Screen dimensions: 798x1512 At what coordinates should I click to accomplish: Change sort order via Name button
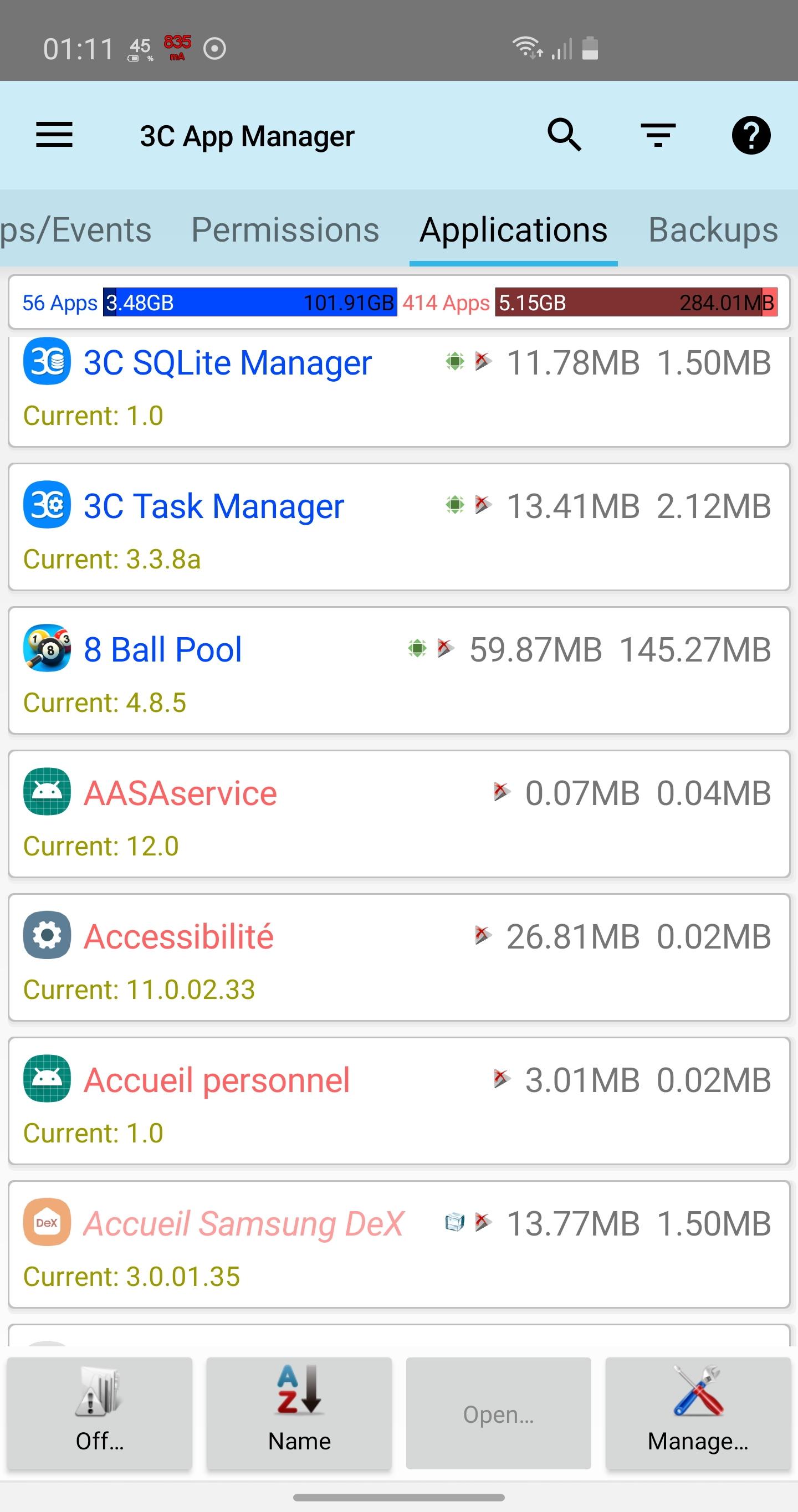(x=299, y=1413)
